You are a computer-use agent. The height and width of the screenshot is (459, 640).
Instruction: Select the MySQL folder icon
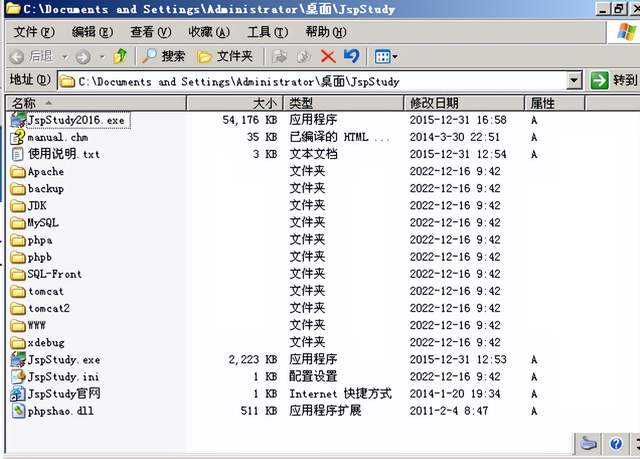coord(18,223)
